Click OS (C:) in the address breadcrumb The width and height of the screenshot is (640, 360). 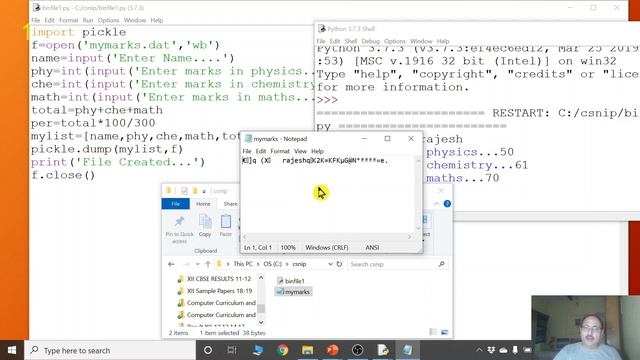click(x=273, y=264)
